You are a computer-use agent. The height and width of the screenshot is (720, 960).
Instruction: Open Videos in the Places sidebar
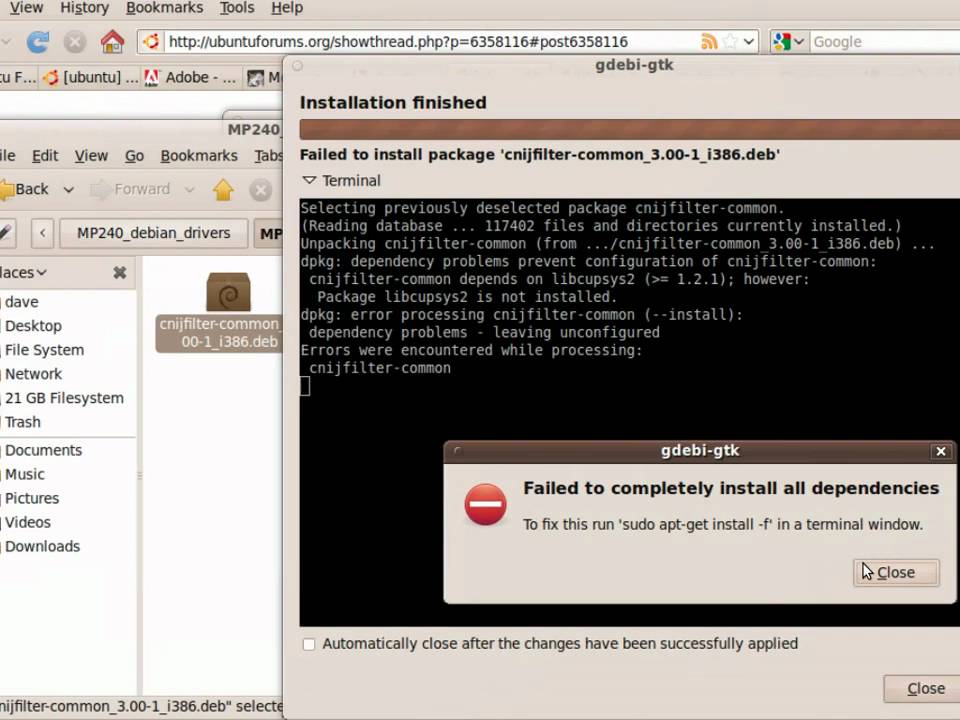[28, 522]
